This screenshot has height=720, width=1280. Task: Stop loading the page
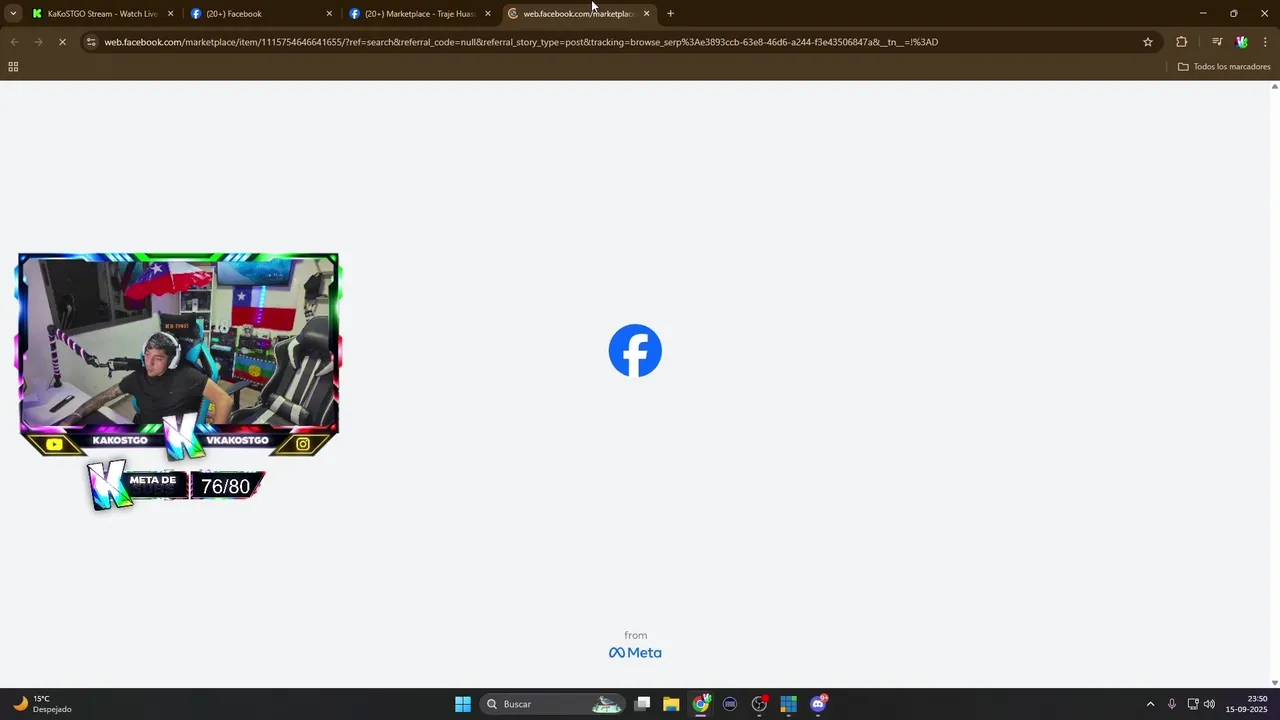point(62,42)
